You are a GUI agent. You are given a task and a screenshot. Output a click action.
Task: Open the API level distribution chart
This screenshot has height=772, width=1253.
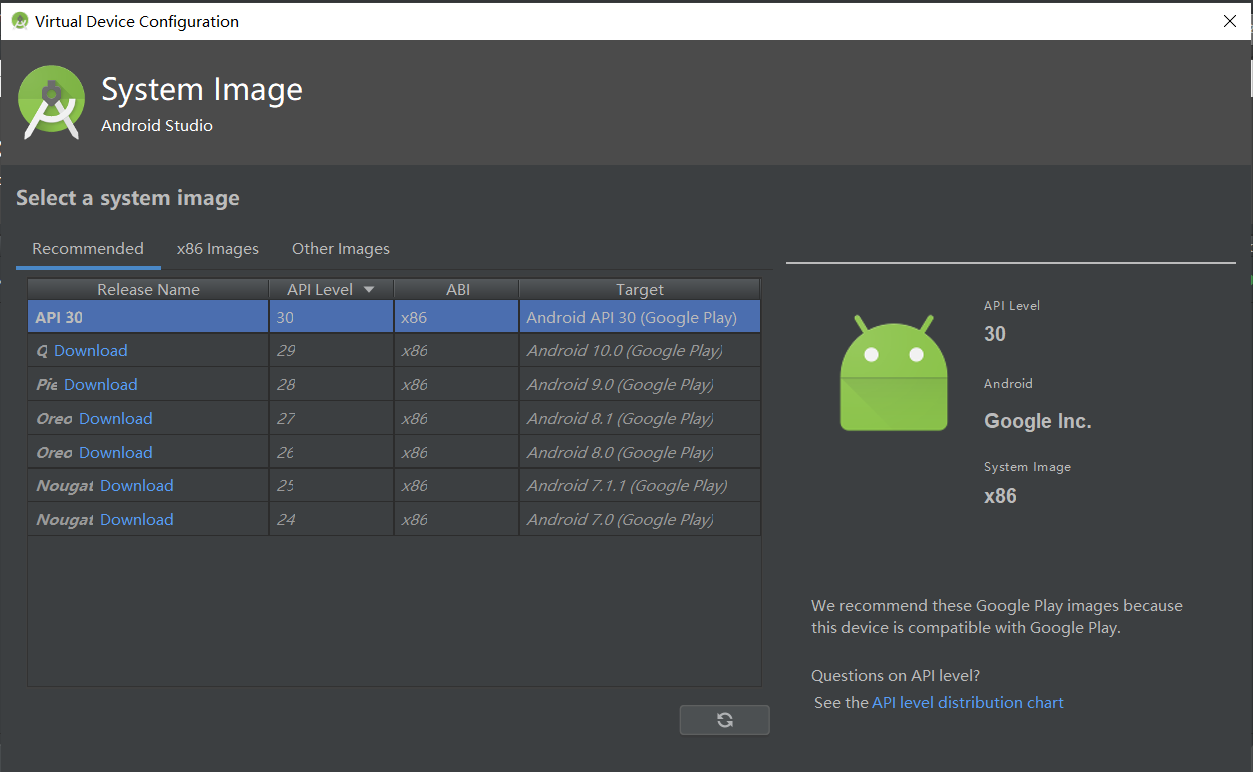tap(967, 702)
